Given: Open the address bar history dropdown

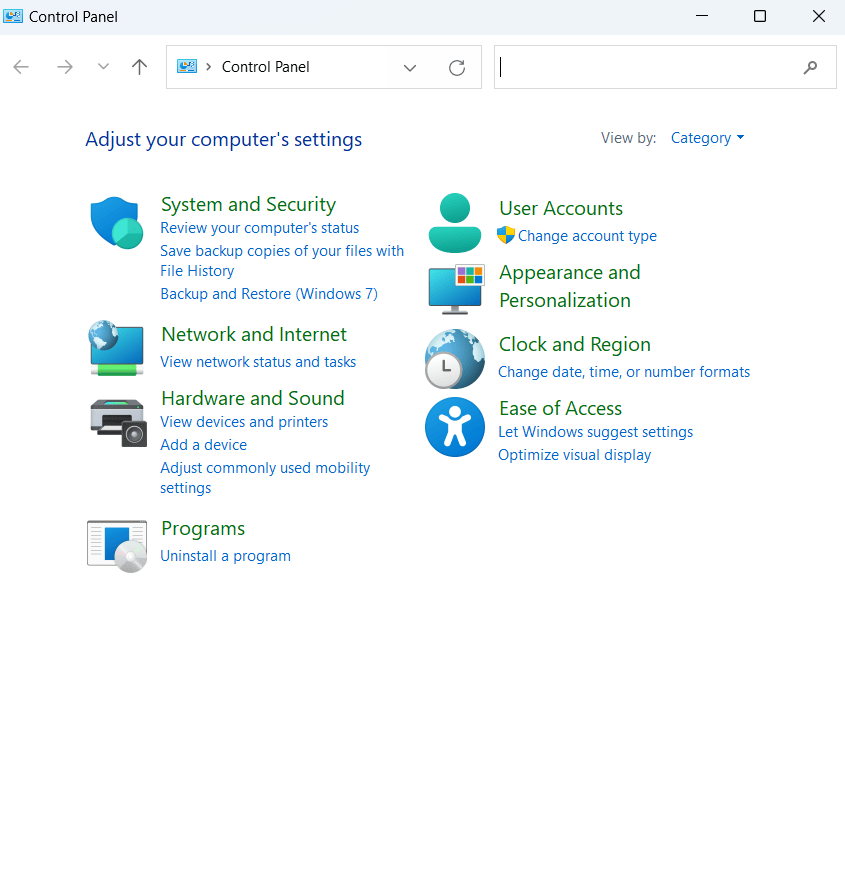Looking at the screenshot, I should 410,67.
